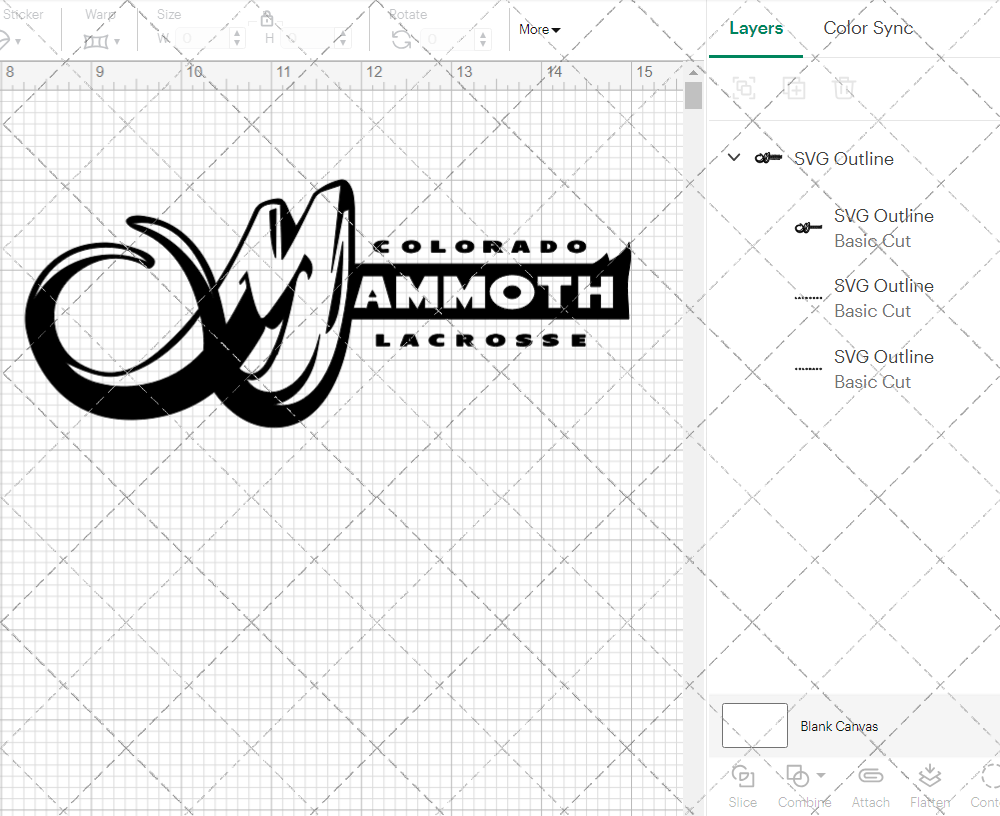Click the duplicate layer icon
This screenshot has width=1000, height=816.
795,88
